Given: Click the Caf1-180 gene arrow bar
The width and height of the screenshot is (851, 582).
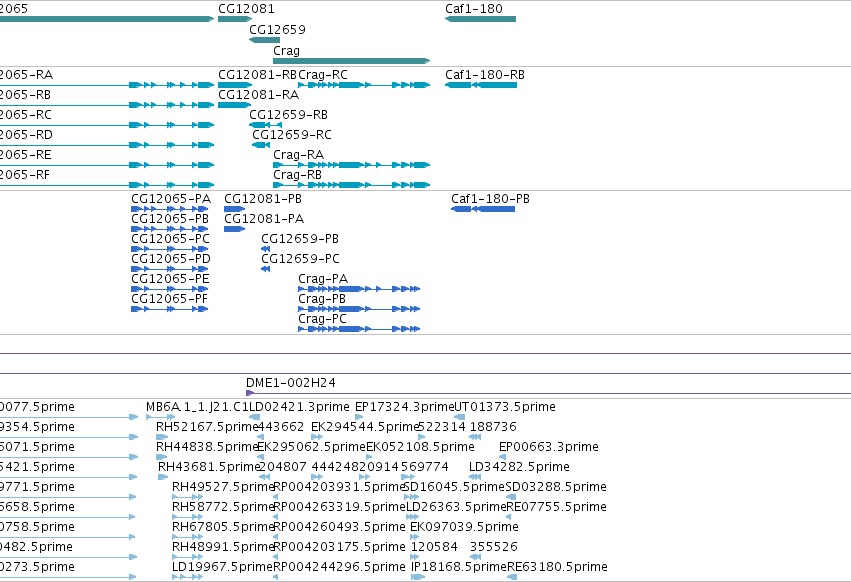Looking at the screenshot, I should coord(480,19).
